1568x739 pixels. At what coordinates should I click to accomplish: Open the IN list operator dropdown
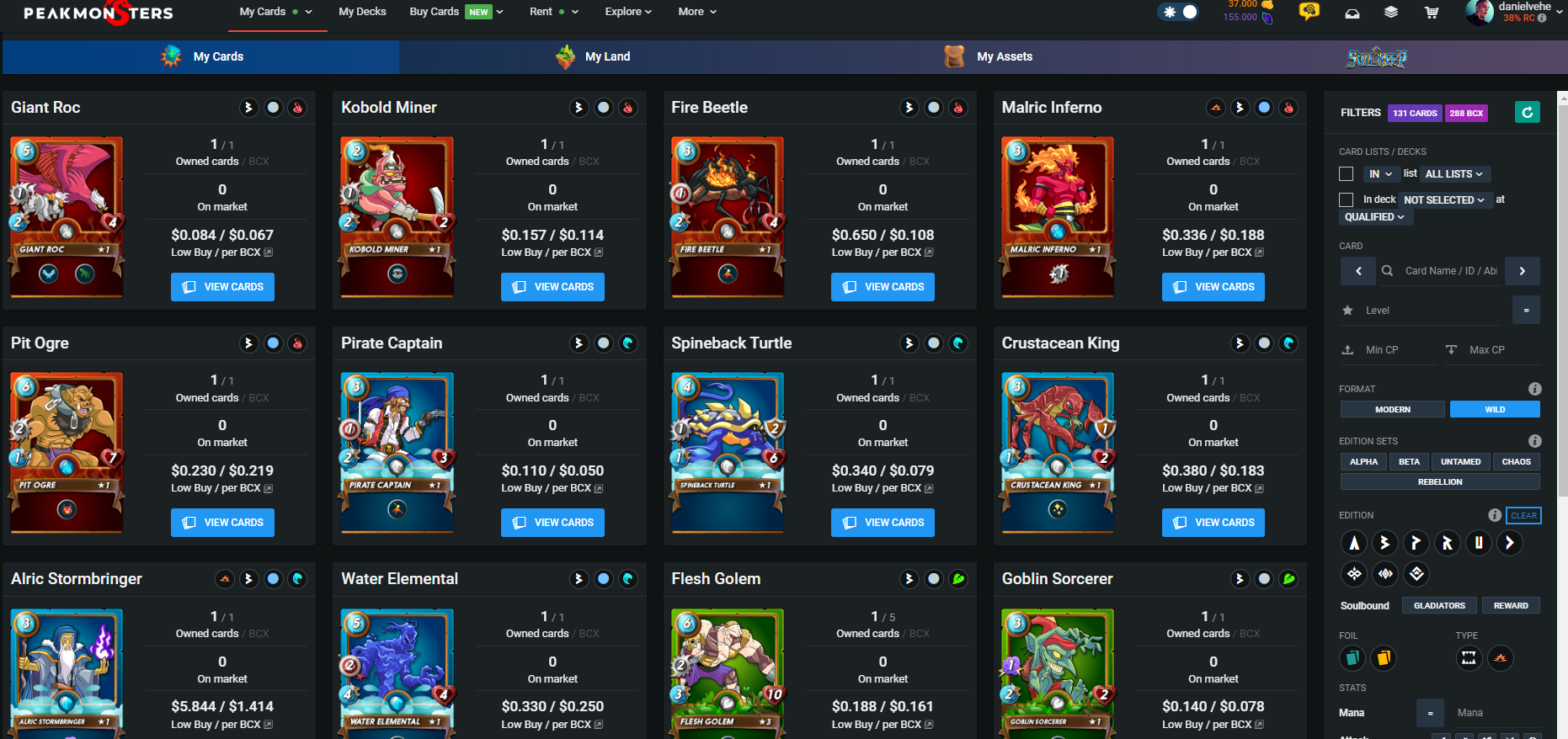tap(1380, 174)
